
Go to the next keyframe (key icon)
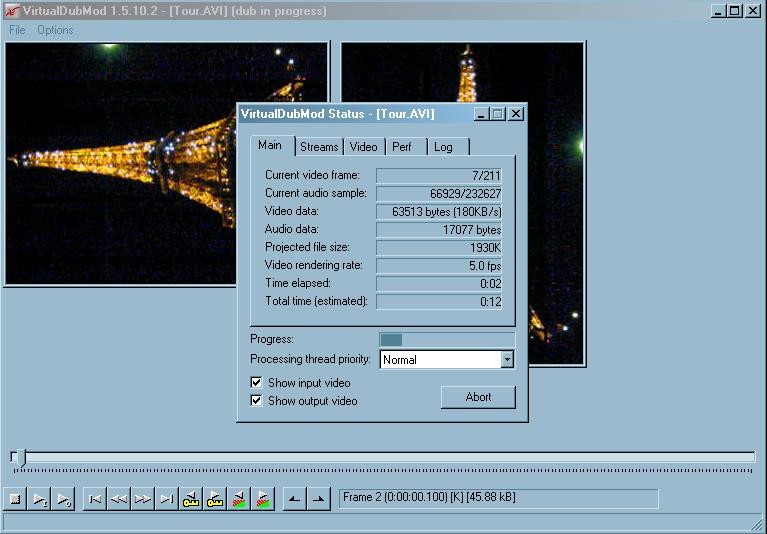coord(215,499)
